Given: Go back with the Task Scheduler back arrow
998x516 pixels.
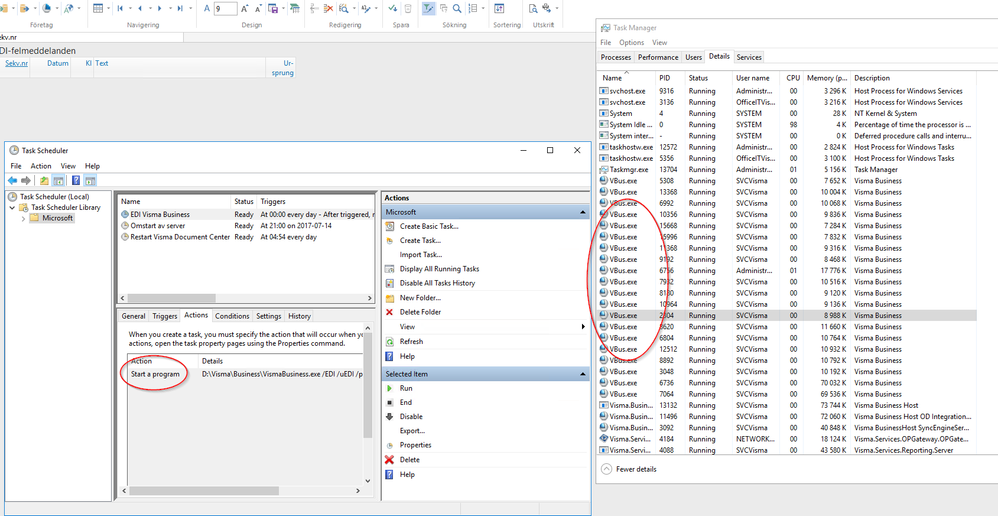Looking at the screenshot, I should coord(13,181).
